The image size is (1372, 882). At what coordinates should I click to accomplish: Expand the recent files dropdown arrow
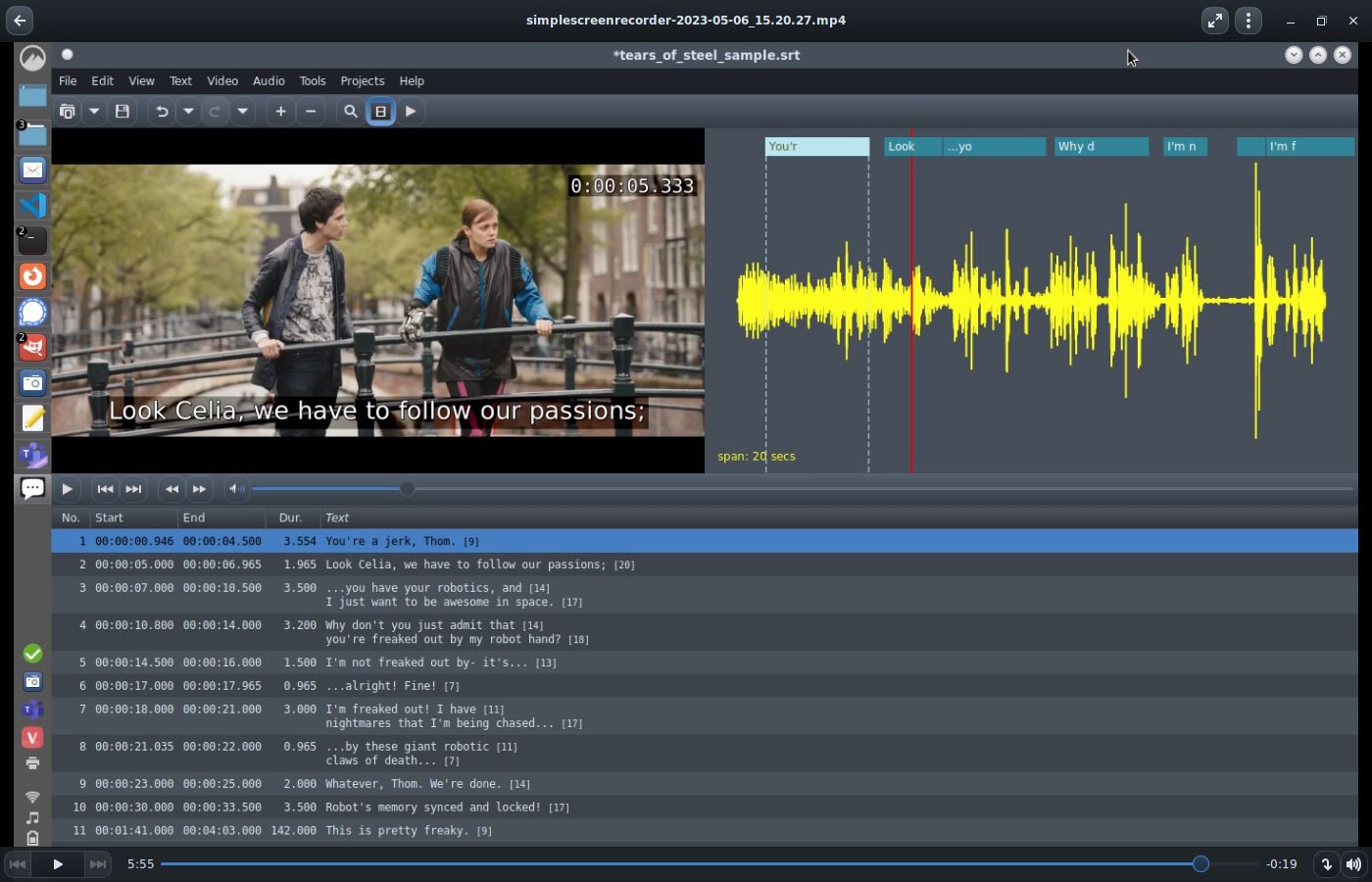tap(94, 112)
